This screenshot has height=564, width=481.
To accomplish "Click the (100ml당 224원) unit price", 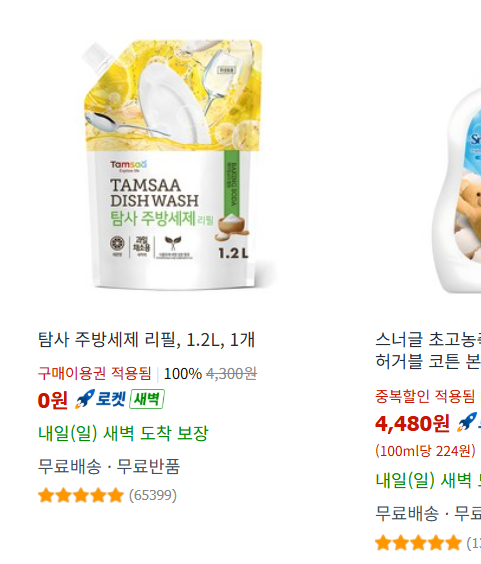I will click(426, 451).
